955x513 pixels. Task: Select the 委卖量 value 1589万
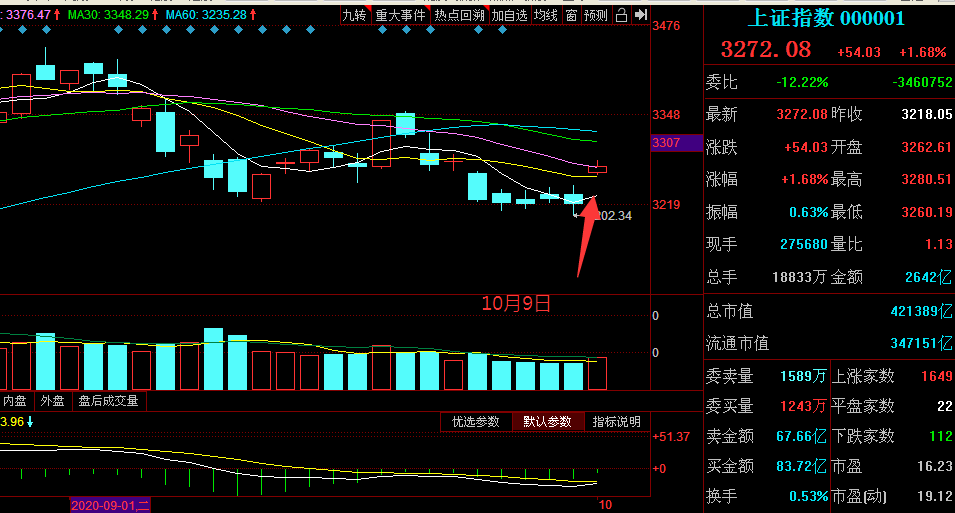[803, 376]
